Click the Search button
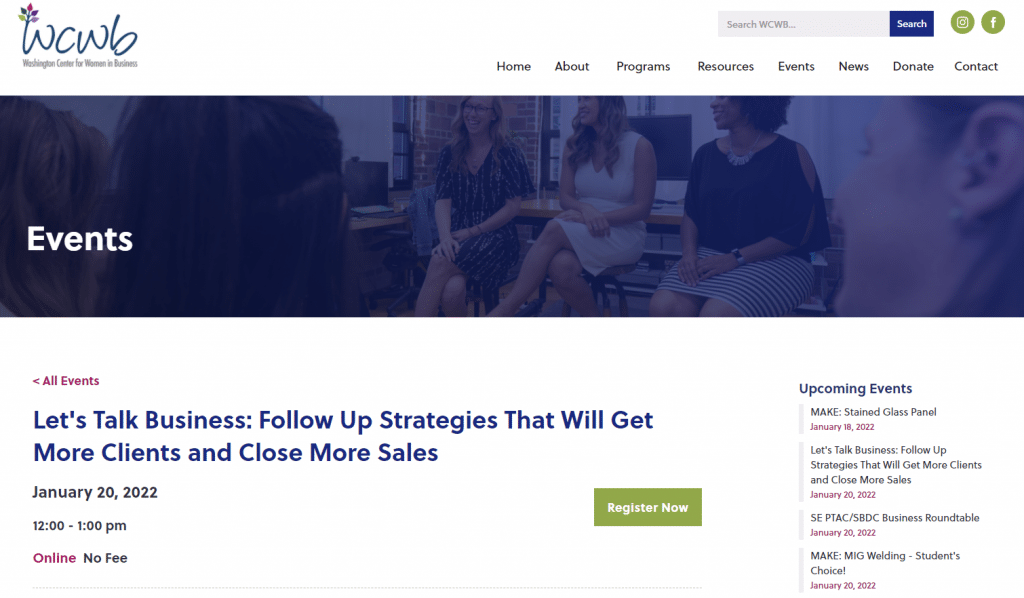 pyautogui.click(x=911, y=24)
